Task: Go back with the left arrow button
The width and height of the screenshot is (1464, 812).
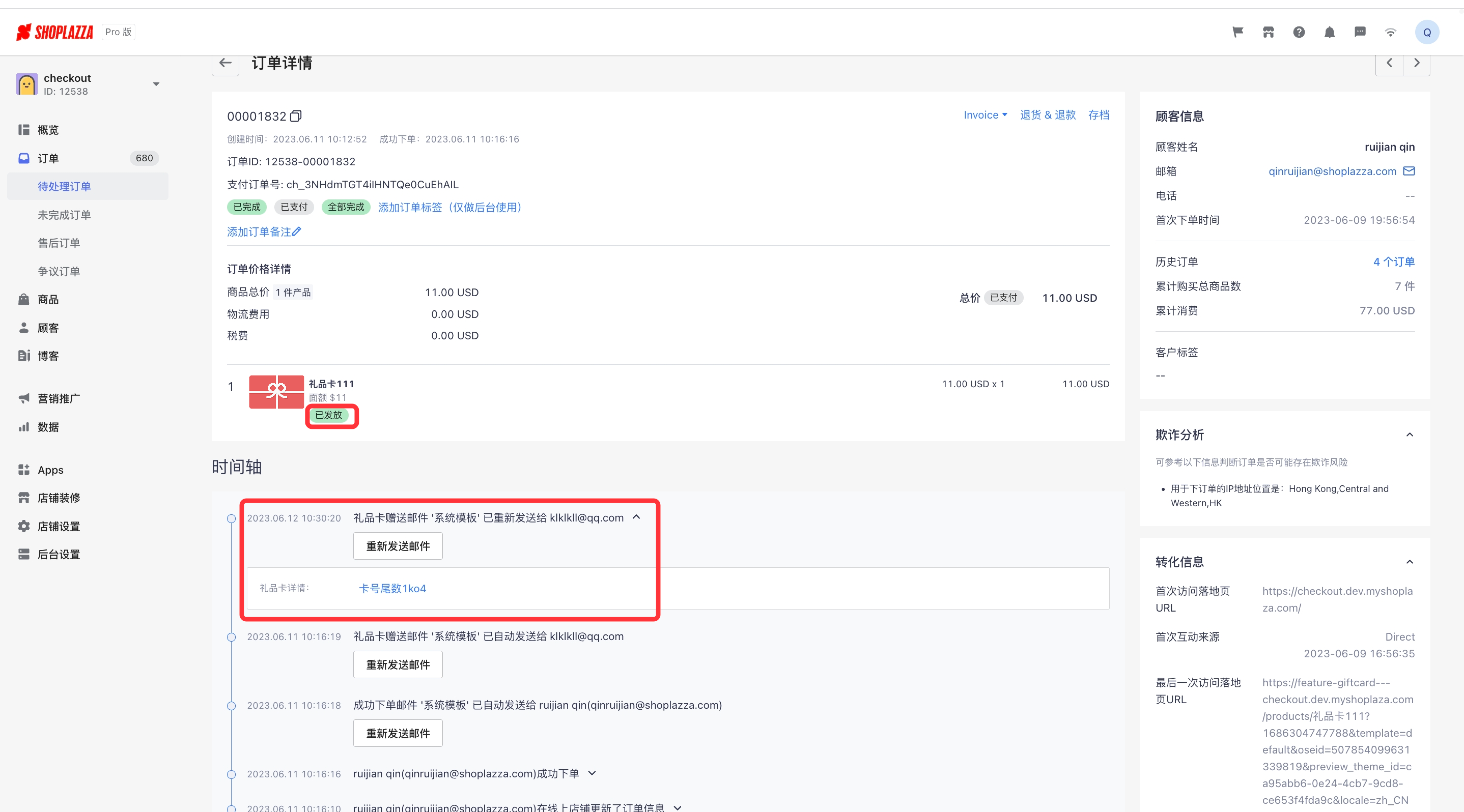Action: (226, 63)
